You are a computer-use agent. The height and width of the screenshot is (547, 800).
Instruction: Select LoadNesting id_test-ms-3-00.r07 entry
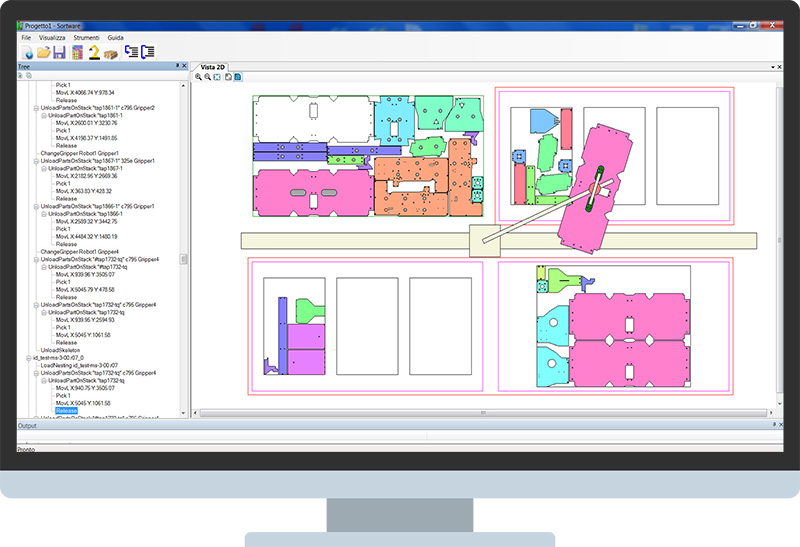click(x=82, y=365)
